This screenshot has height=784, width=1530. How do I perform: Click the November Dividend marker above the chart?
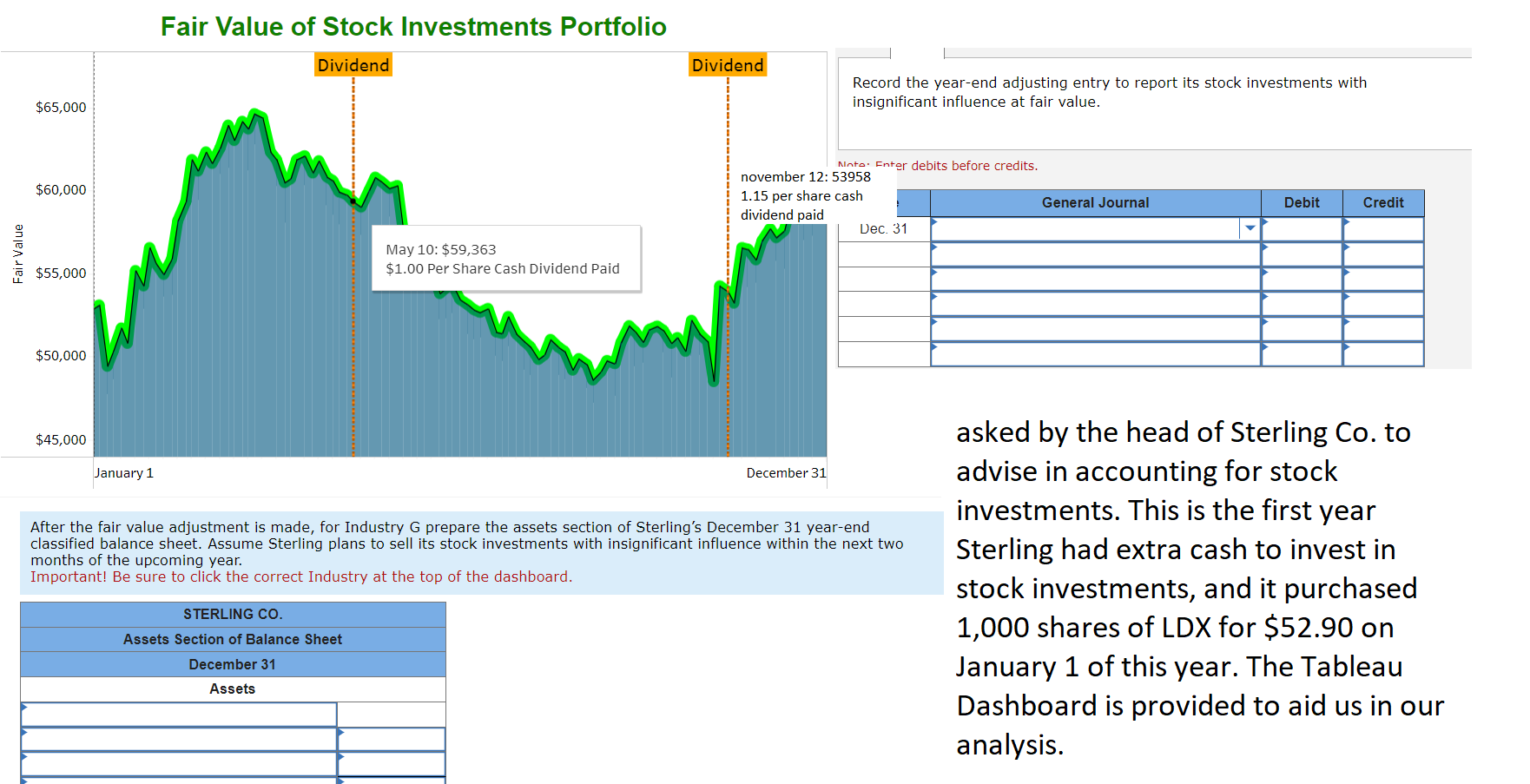[728, 64]
